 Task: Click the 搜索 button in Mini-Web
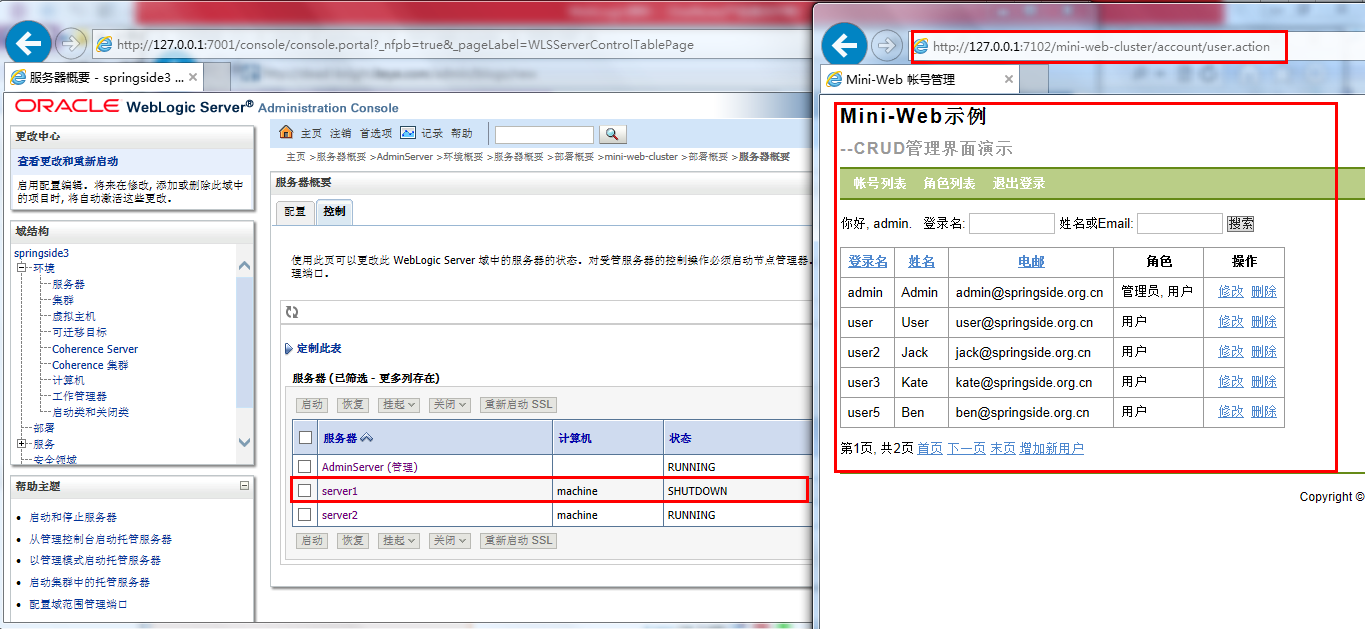point(1241,224)
